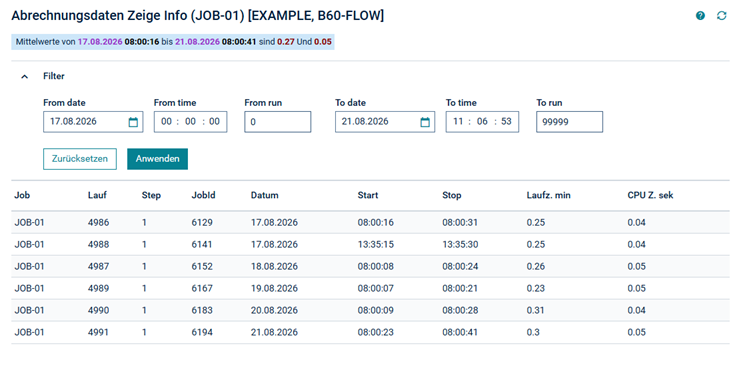Open To date calendar picker icon
This screenshot has height=370, width=737.
tap(425, 122)
